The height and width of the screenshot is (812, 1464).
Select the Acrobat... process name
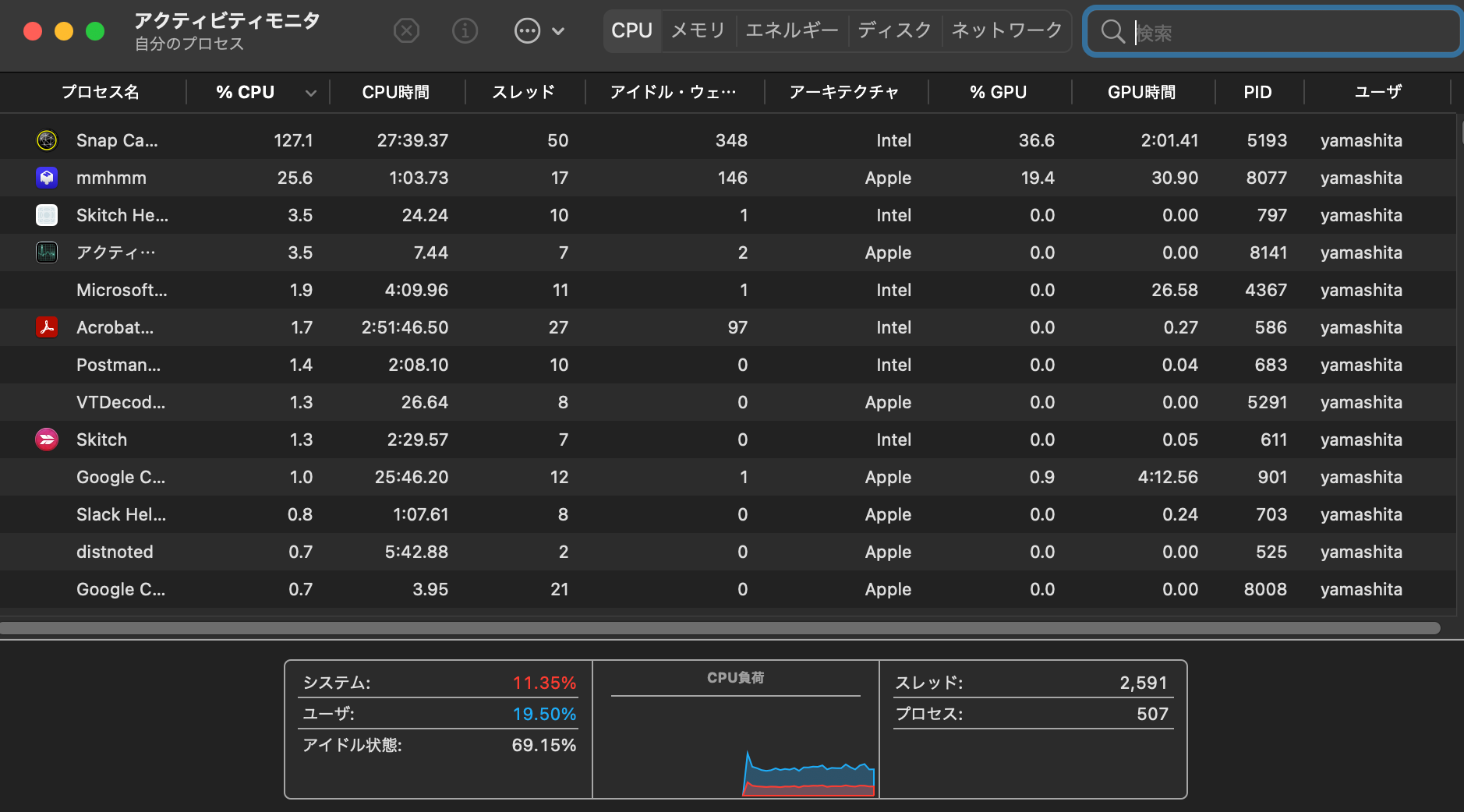[x=115, y=327]
